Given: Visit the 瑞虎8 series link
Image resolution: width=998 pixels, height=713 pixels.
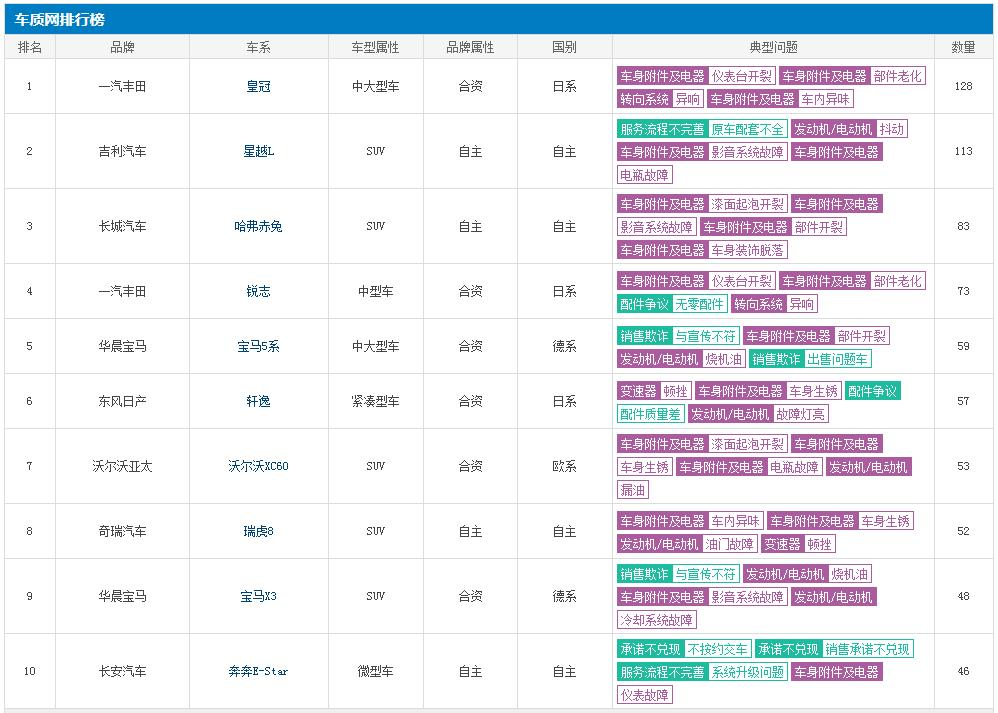Looking at the screenshot, I should (x=258, y=531).
